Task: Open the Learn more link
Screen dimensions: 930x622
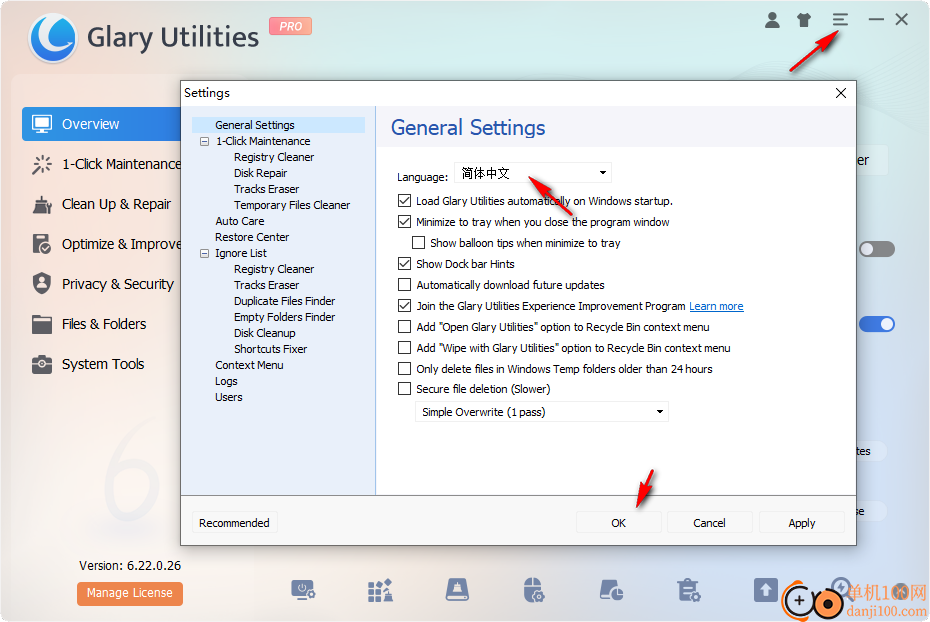Action: point(716,306)
